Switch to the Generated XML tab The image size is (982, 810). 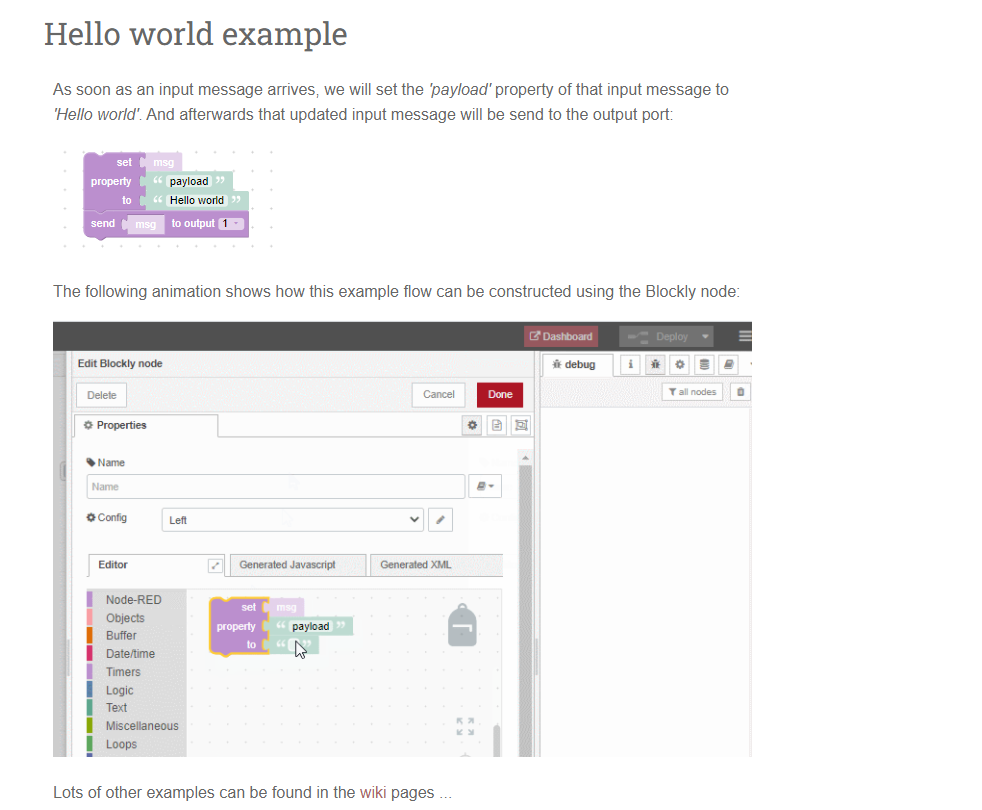(x=437, y=565)
